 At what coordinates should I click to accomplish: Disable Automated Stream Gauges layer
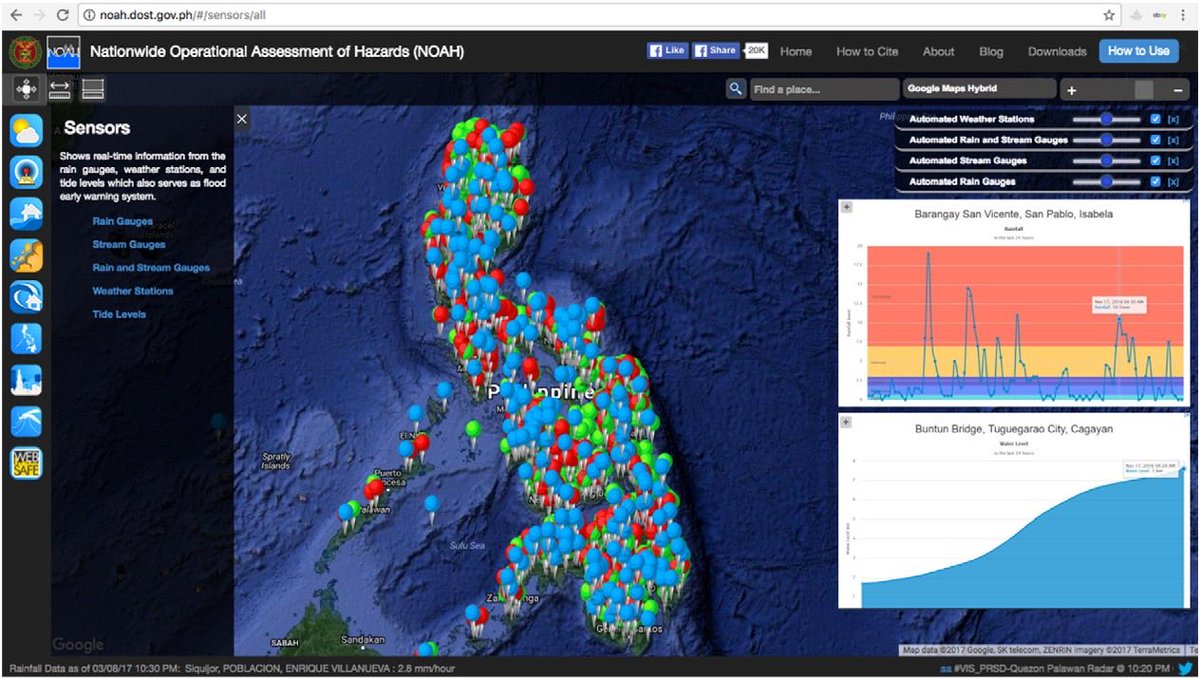point(1155,160)
